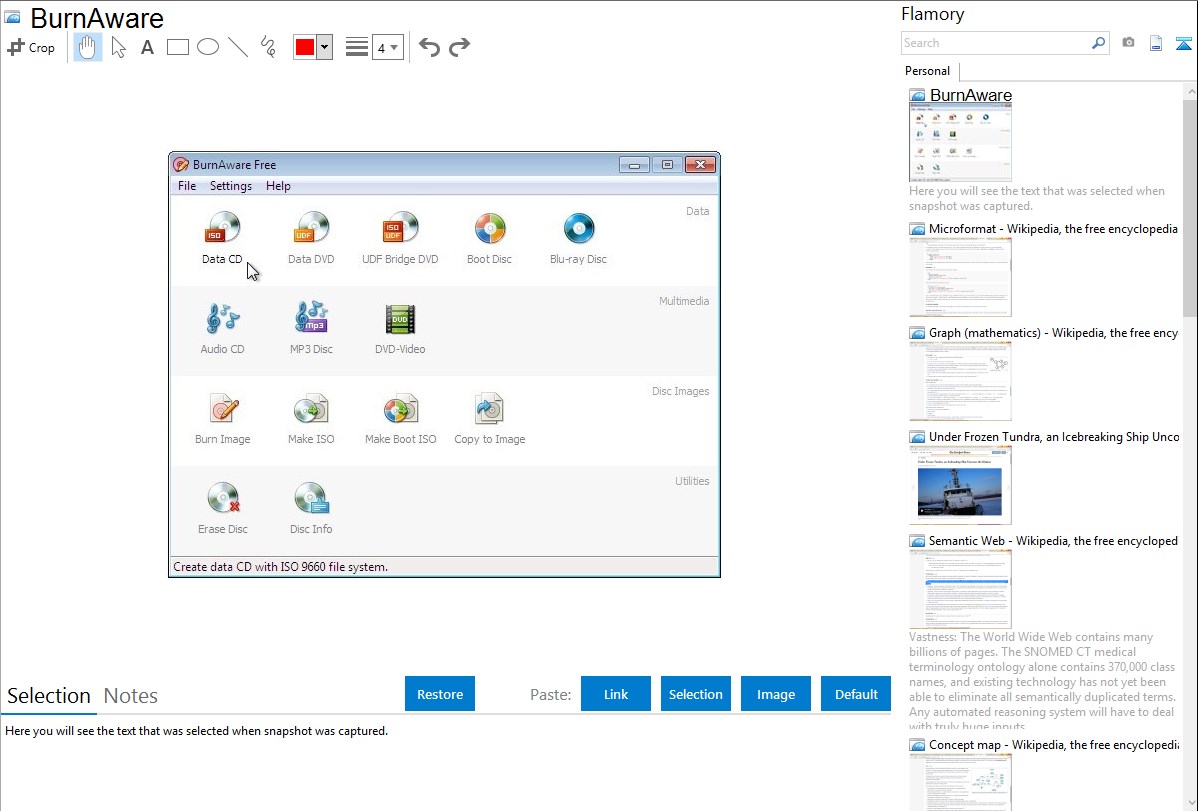Open Burn Image in BurnAware
This screenshot has width=1198, height=811.
(x=222, y=419)
